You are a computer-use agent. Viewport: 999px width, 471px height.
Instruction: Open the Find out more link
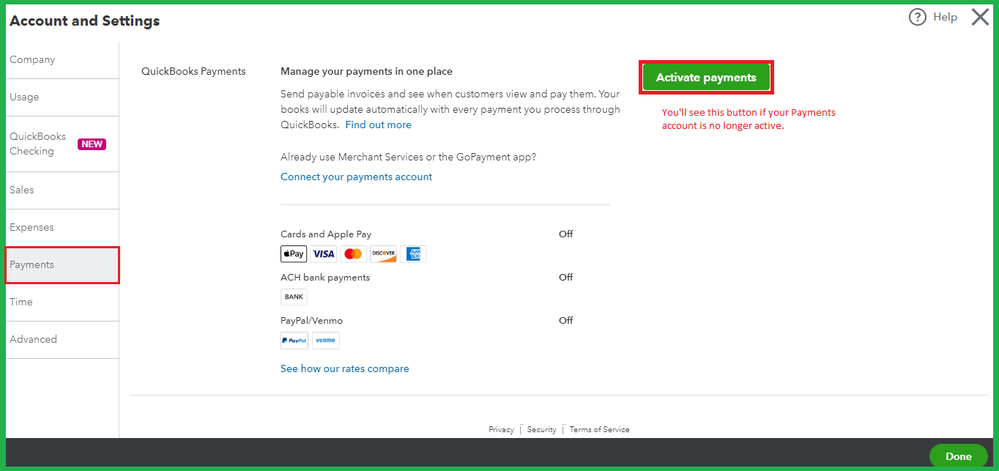tap(378, 125)
